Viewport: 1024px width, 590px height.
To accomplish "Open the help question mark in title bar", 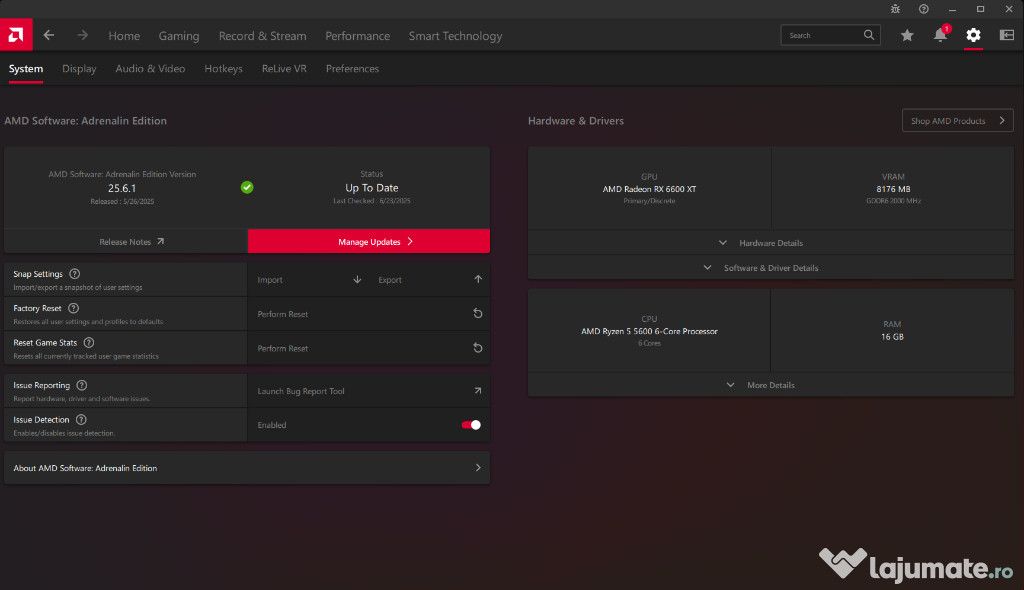I will pos(923,9).
